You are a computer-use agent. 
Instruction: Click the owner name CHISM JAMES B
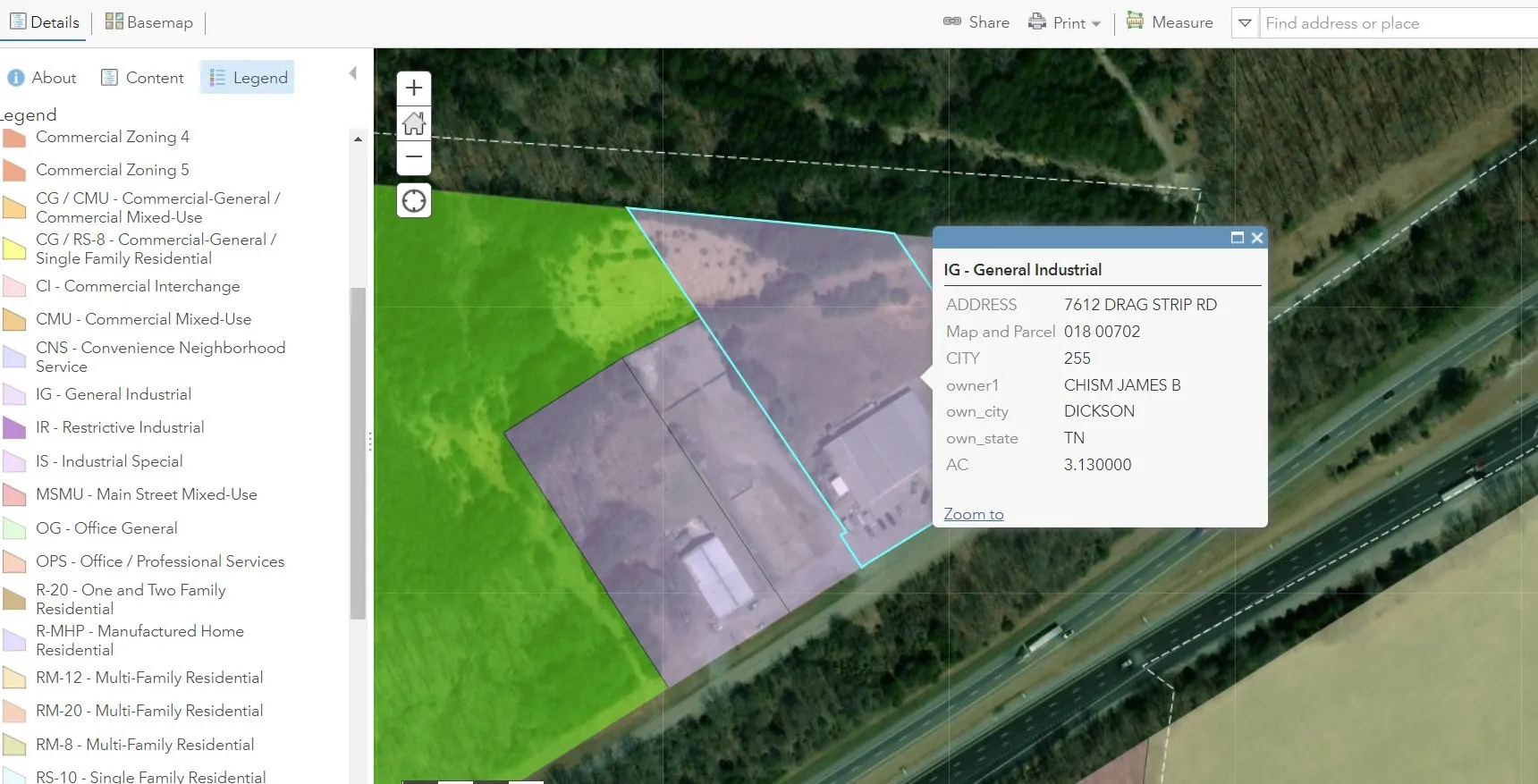1122,385
